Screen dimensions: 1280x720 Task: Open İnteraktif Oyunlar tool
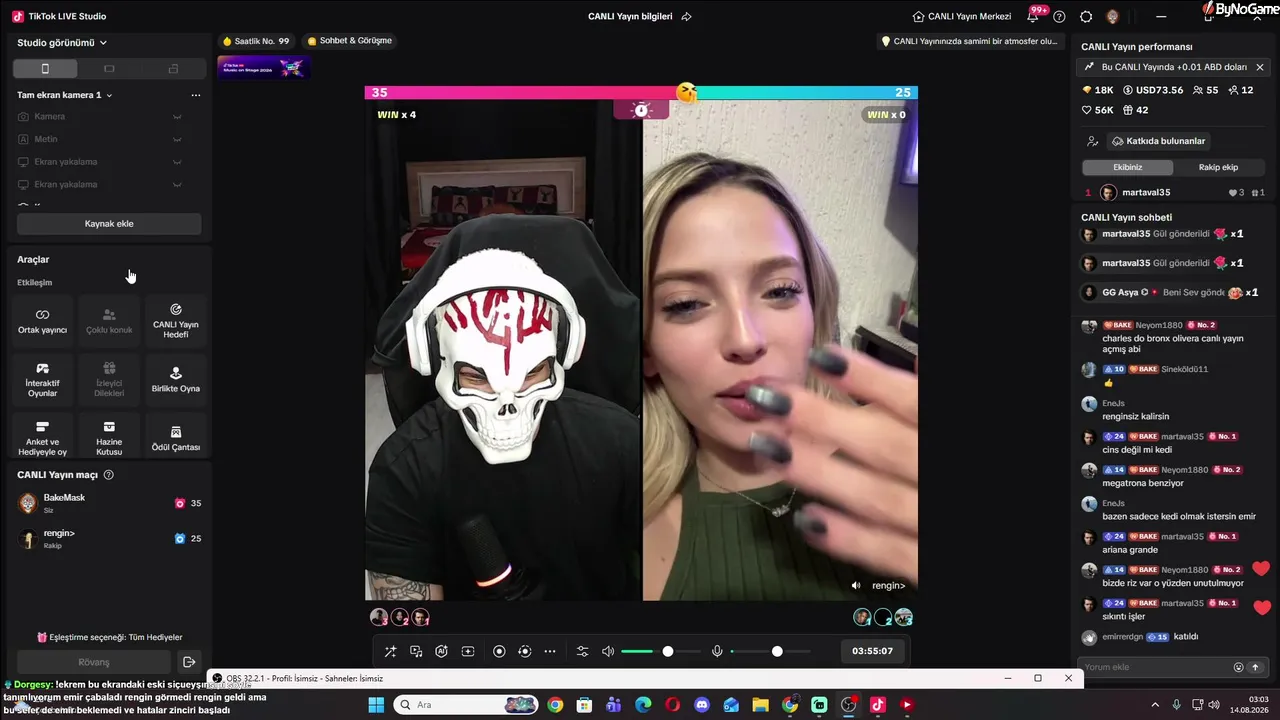[42, 380]
